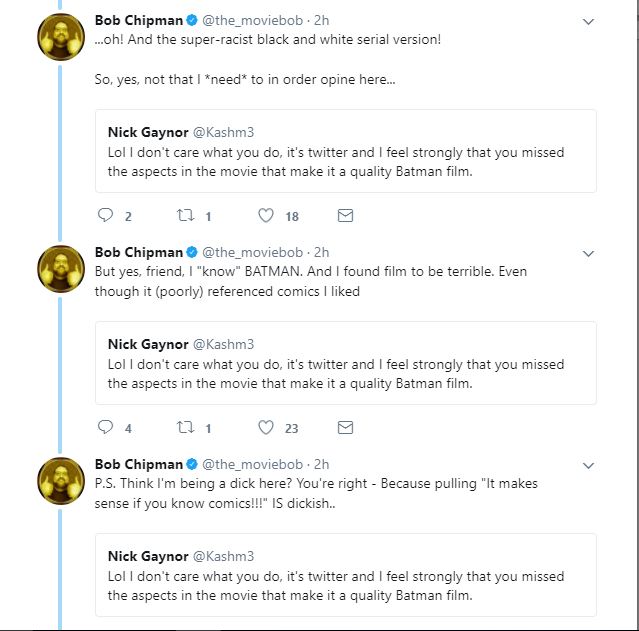Visit the @the_moviebob handle on second tweet
639x631 pixels.
(x=253, y=252)
